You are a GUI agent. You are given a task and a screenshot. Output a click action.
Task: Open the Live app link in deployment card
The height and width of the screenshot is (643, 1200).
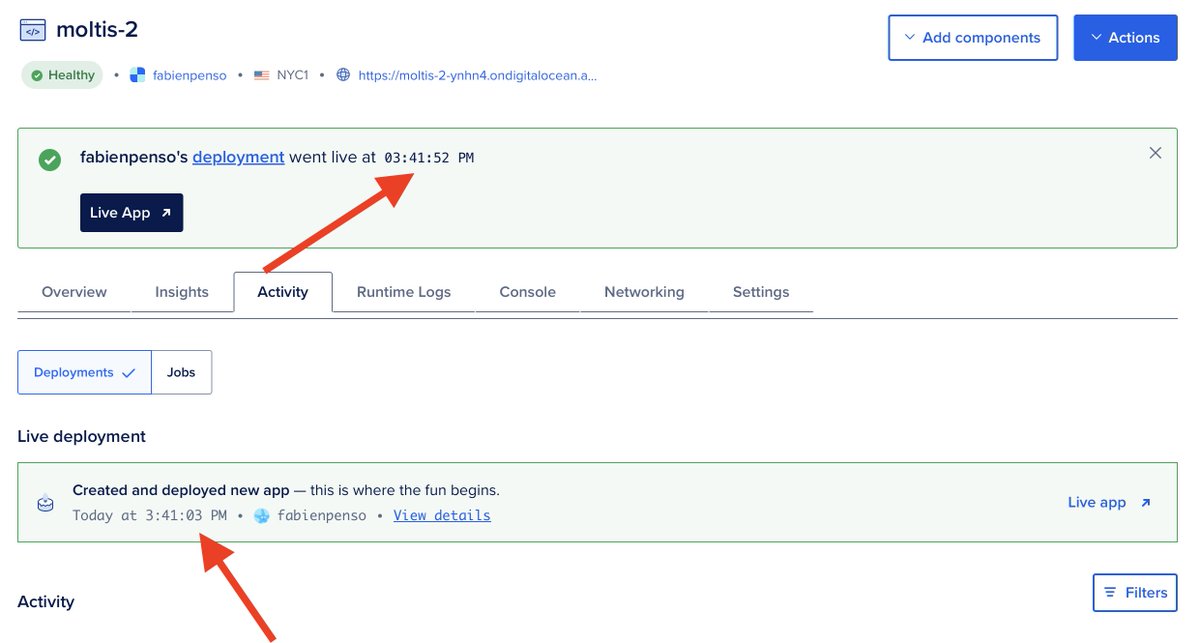[1109, 503]
